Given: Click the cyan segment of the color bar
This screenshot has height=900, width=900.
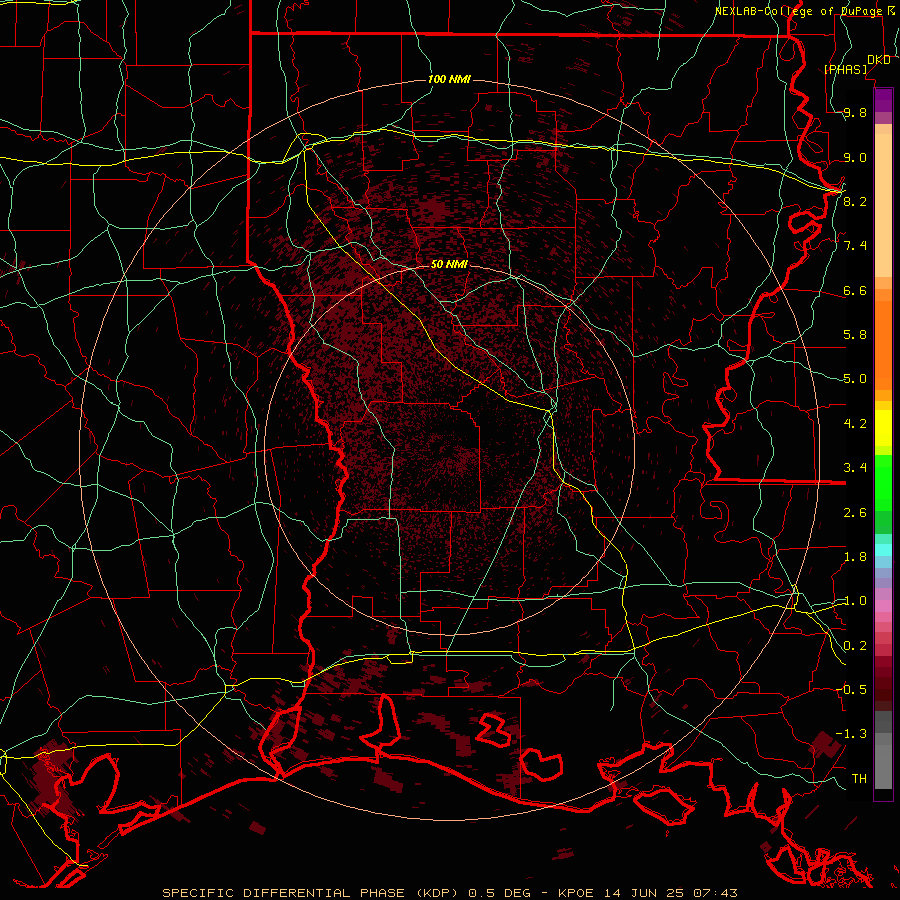Looking at the screenshot, I should tap(883, 549).
